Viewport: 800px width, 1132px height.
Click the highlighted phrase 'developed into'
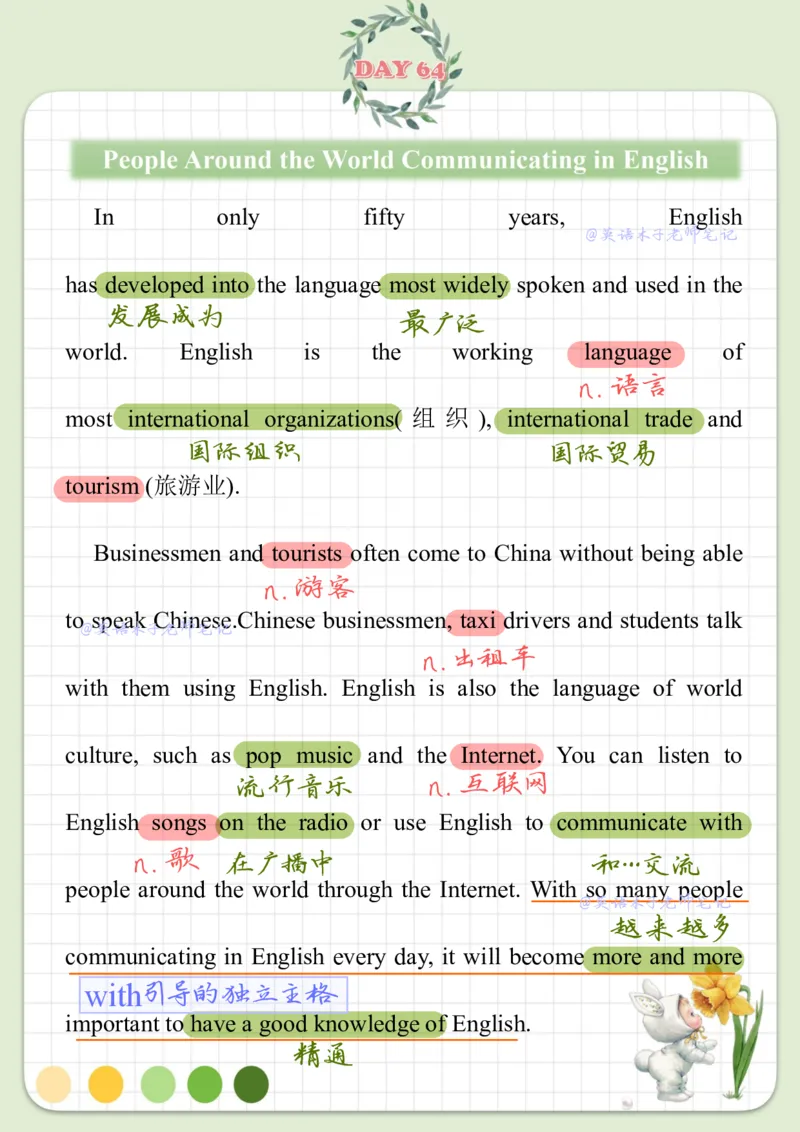click(175, 285)
